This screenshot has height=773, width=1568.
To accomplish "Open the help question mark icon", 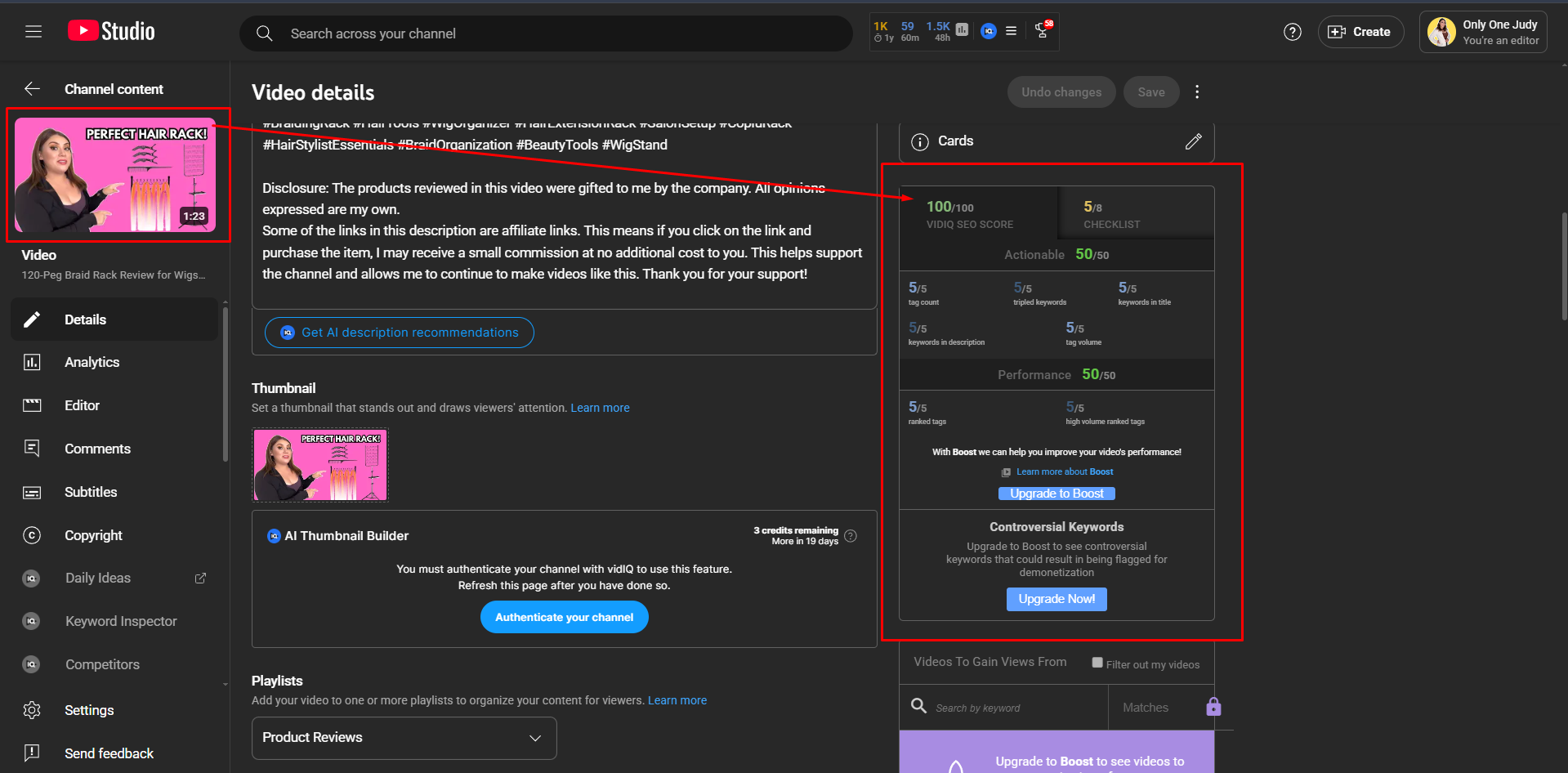I will pyautogui.click(x=1293, y=32).
